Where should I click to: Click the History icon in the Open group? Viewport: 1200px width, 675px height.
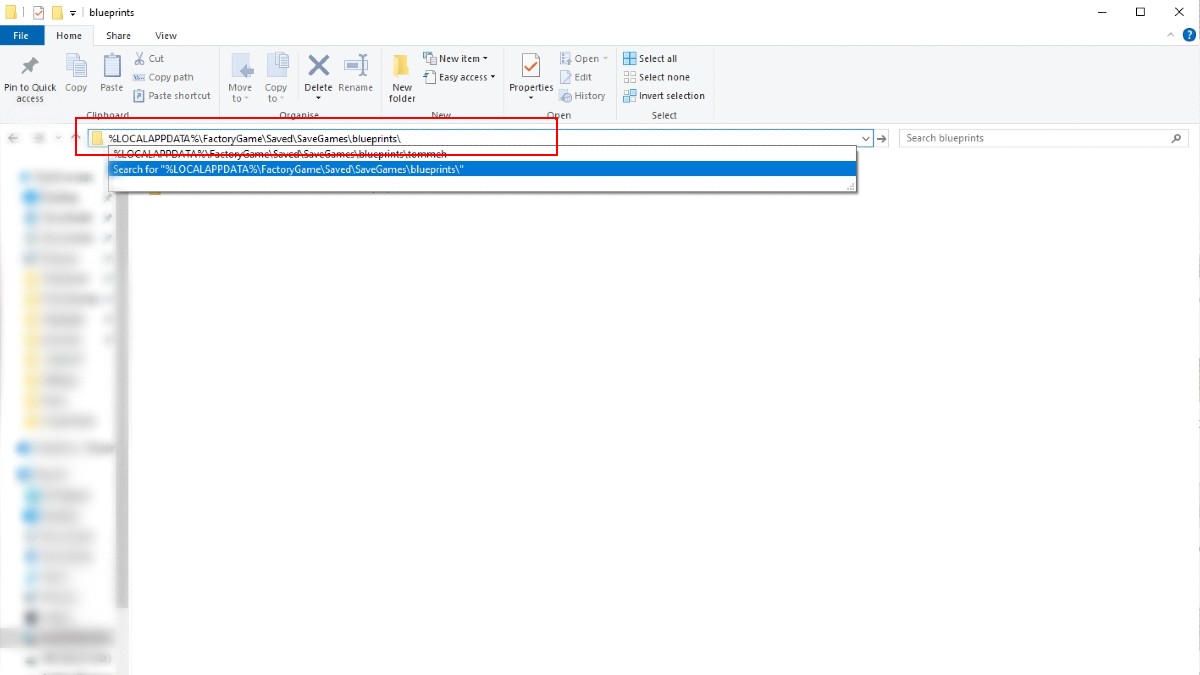[583, 95]
